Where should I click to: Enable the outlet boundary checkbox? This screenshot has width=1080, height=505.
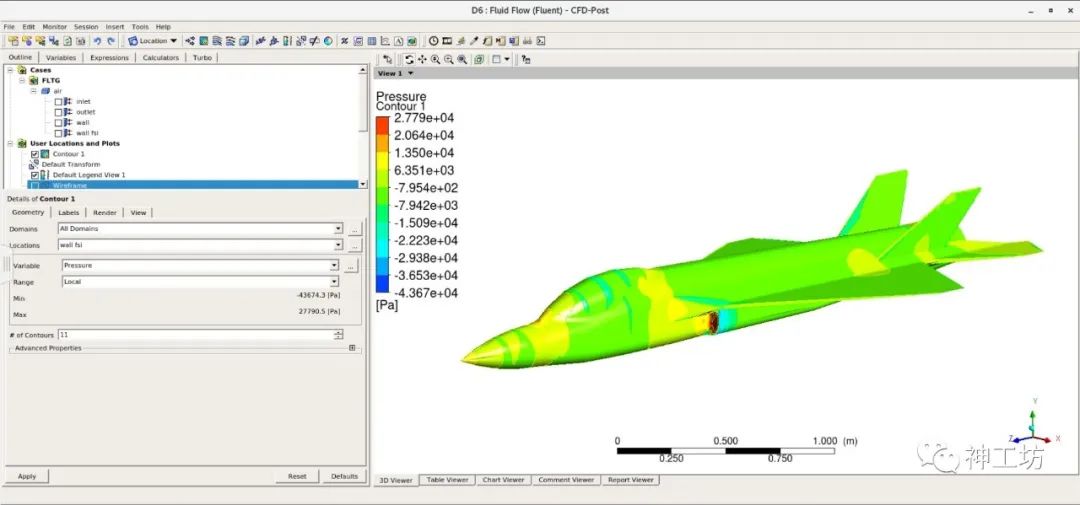[59, 112]
